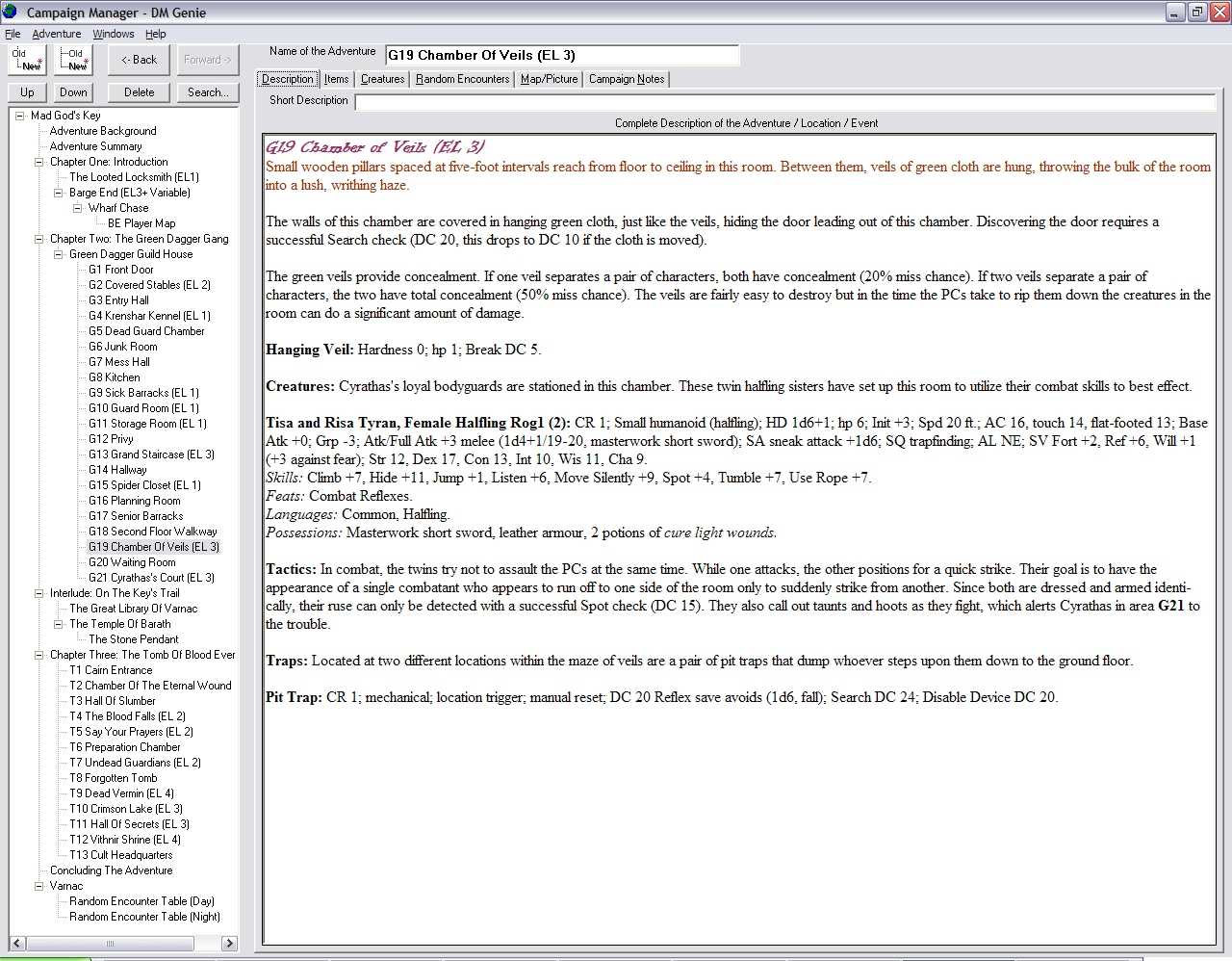The width and height of the screenshot is (1232, 961).
Task: Move entry with the Down button
Action: 73,92
